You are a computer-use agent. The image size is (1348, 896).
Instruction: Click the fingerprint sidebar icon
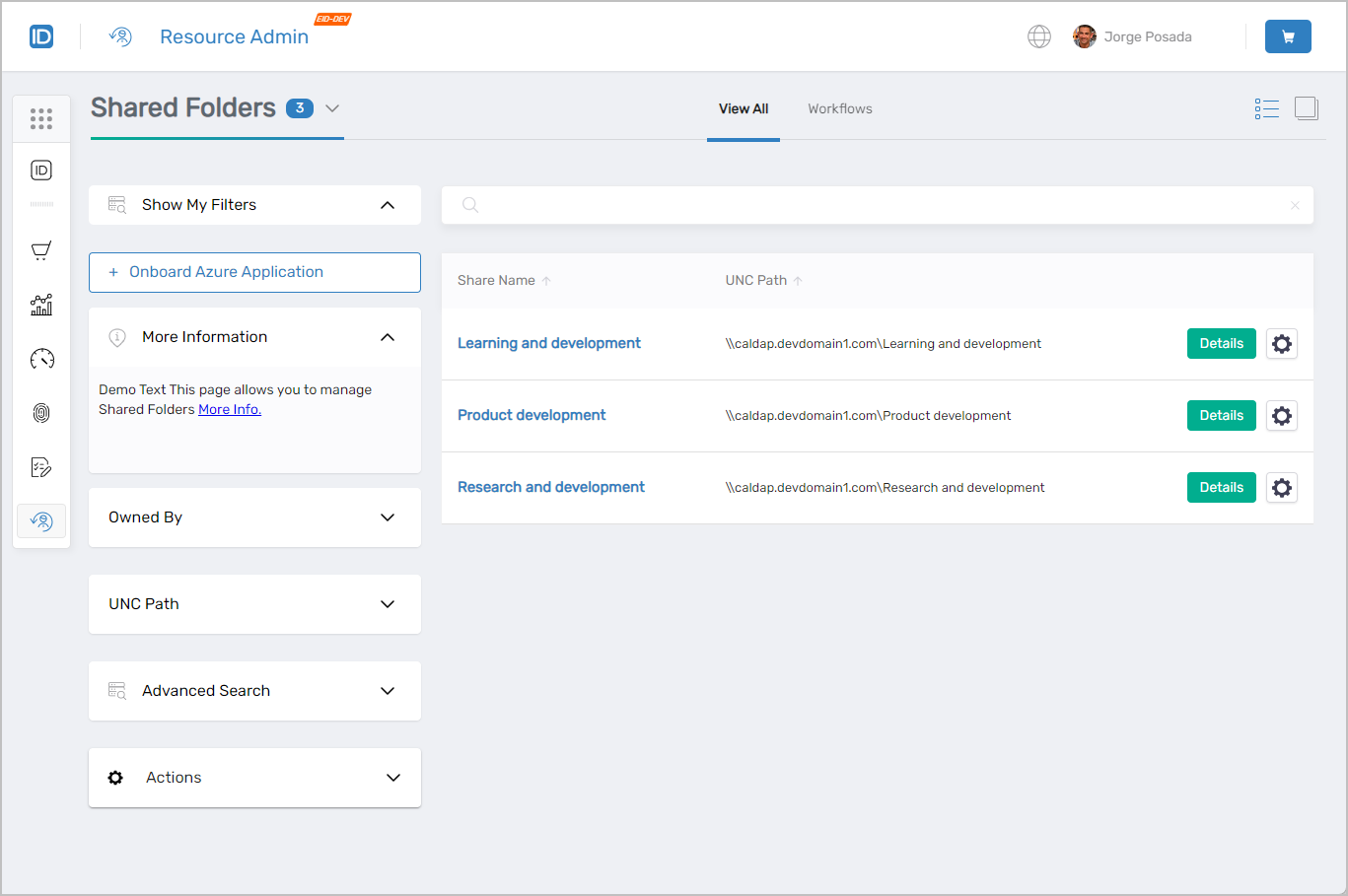40,413
